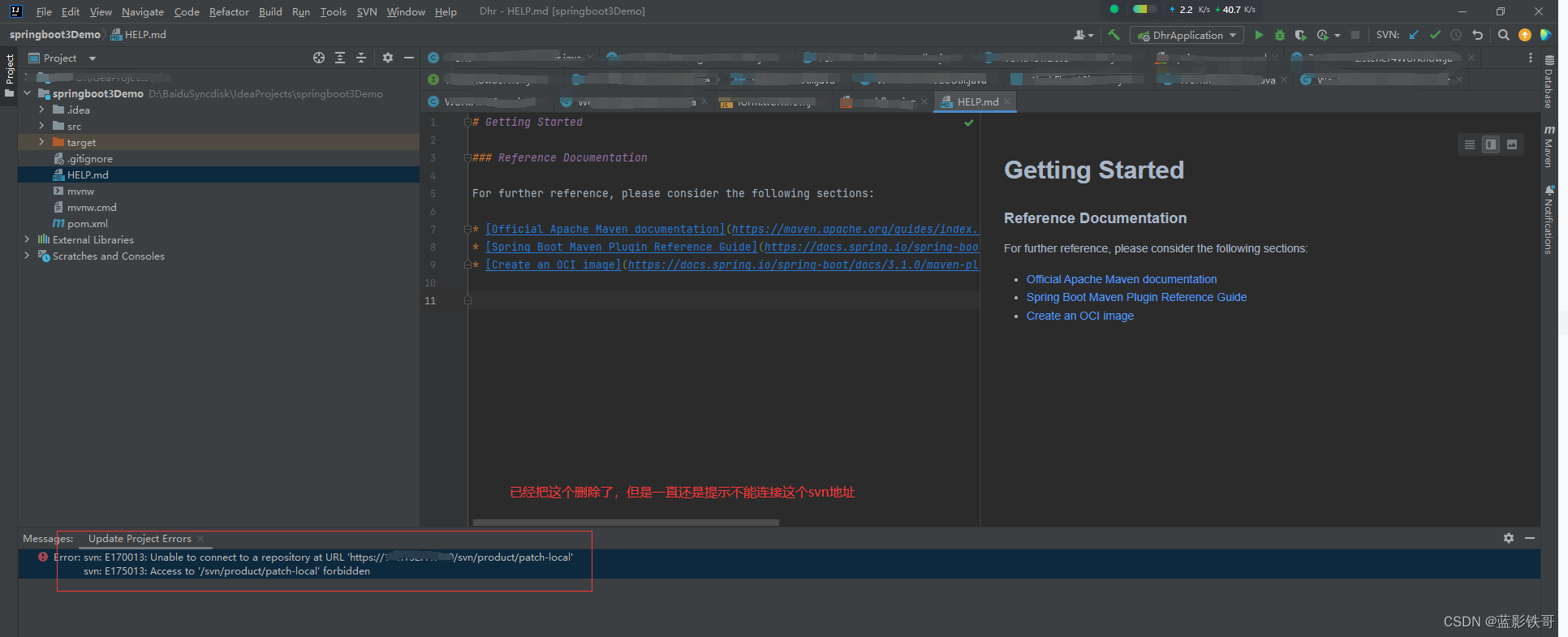
Task: Open Spring Boot Maven Plugin Reference Guide link
Action: click(1136, 297)
